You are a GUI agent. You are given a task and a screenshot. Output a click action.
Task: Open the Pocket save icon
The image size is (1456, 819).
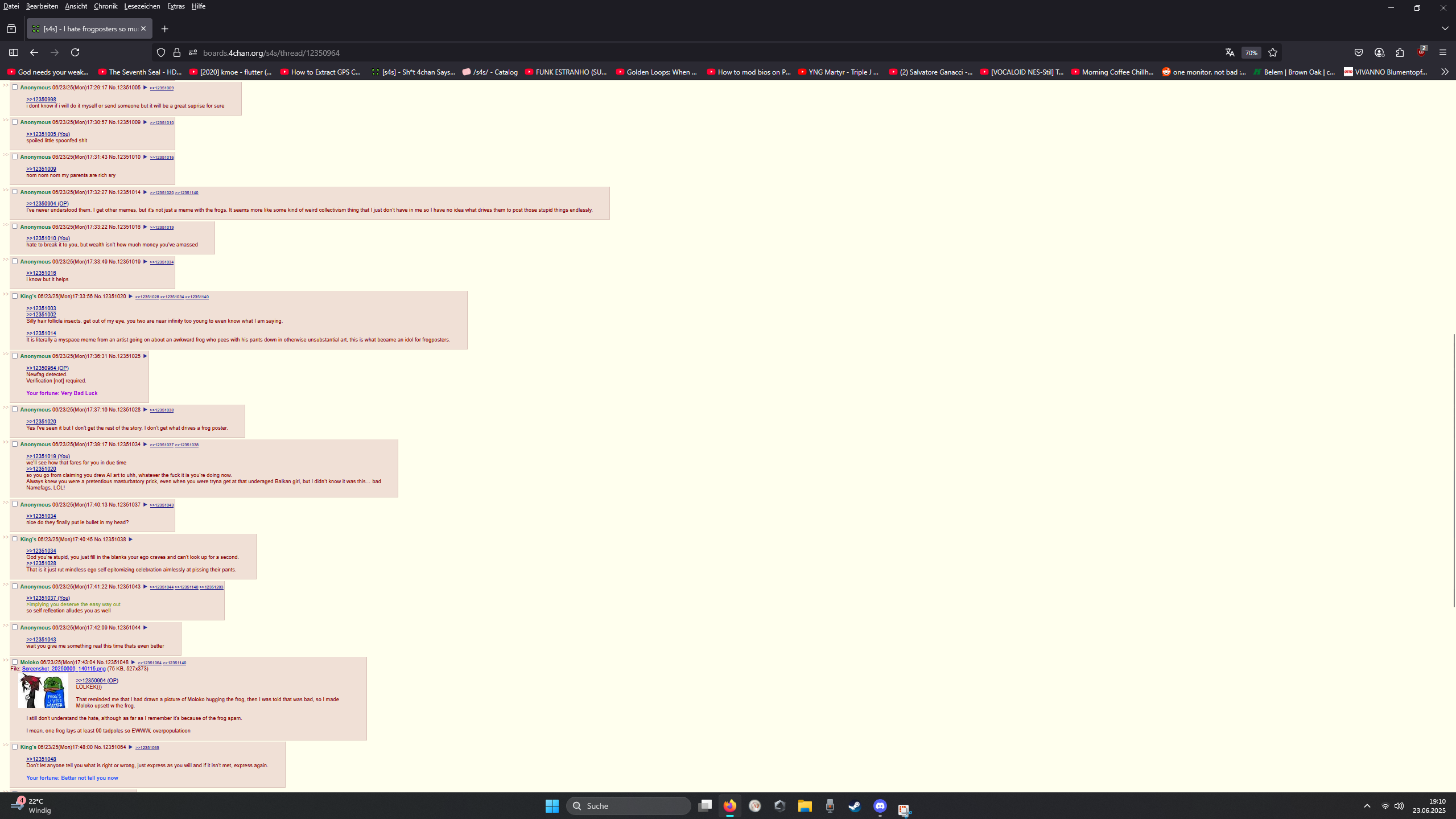tap(1359, 52)
